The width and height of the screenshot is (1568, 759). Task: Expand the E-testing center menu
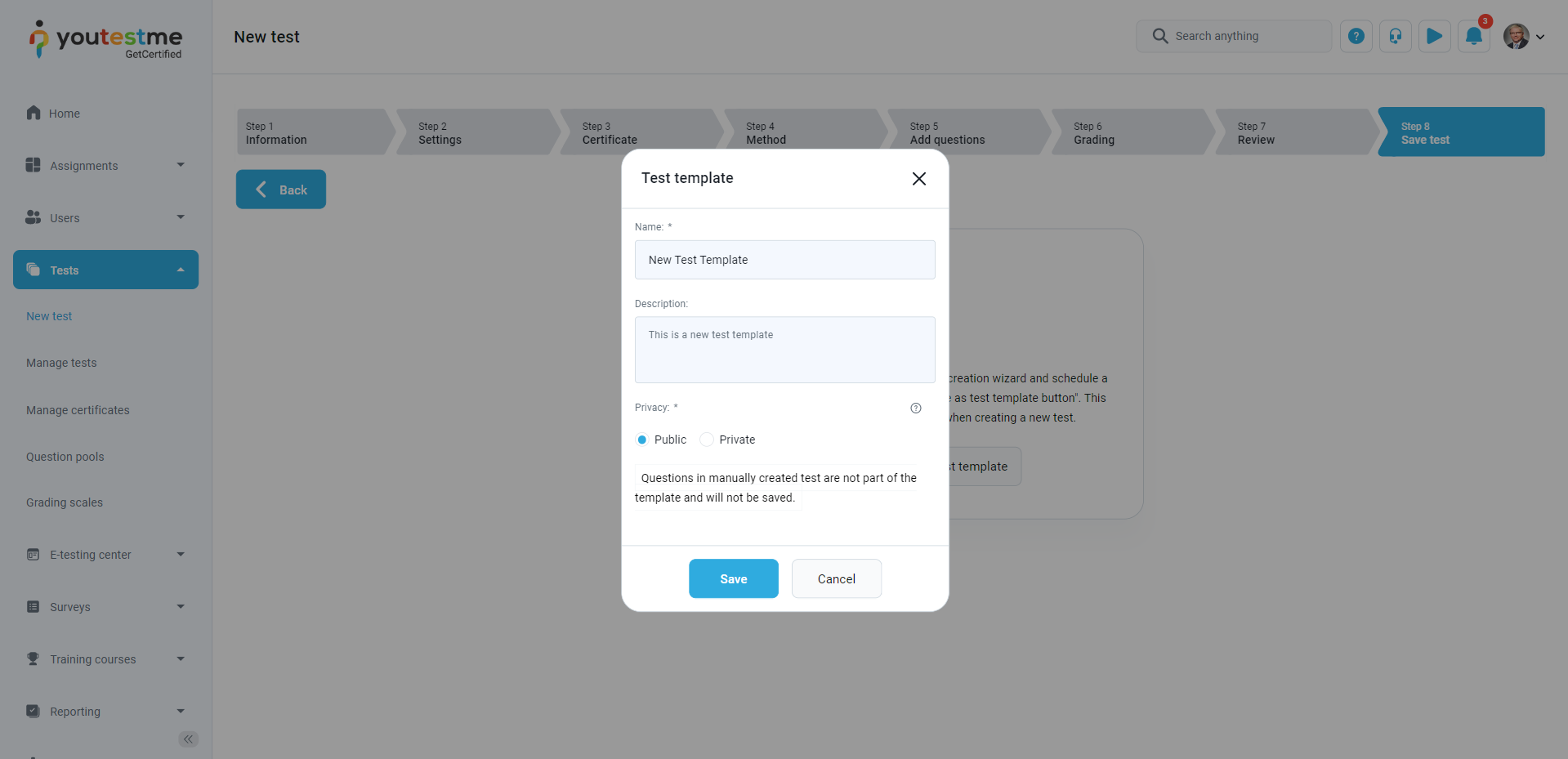coord(105,555)
